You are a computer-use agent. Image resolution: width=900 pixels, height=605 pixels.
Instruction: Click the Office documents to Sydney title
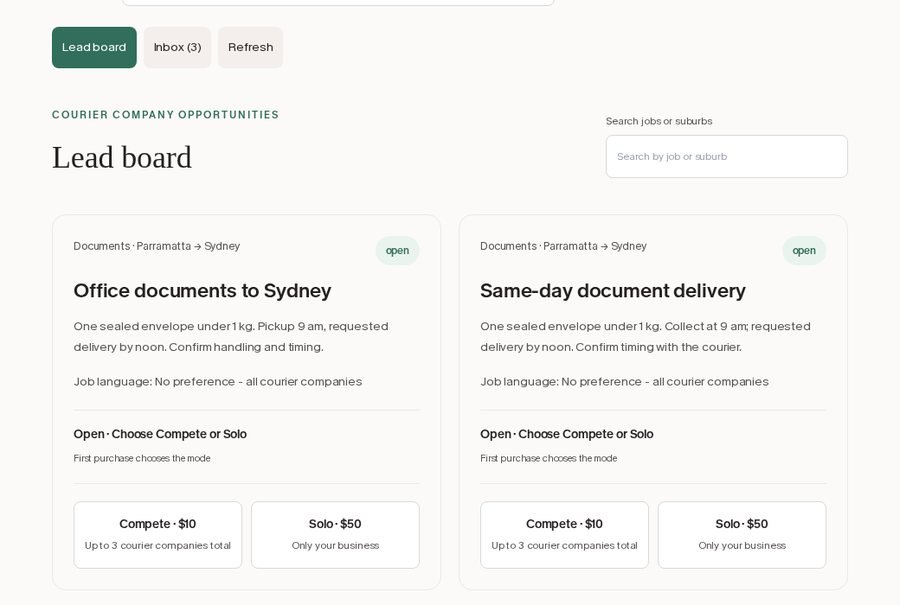point(202,291)
